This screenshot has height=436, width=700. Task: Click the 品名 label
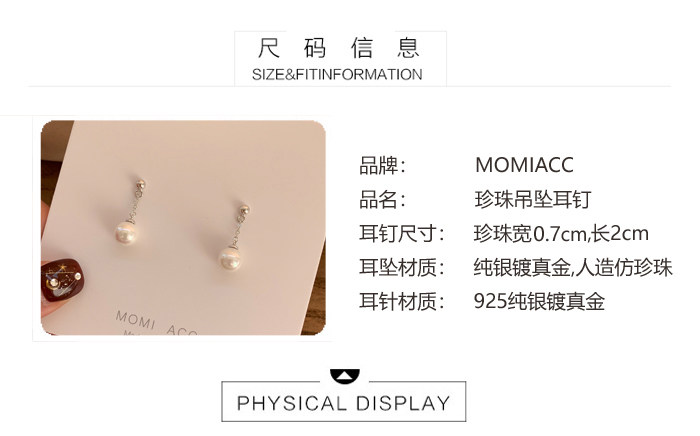[382, 199]
